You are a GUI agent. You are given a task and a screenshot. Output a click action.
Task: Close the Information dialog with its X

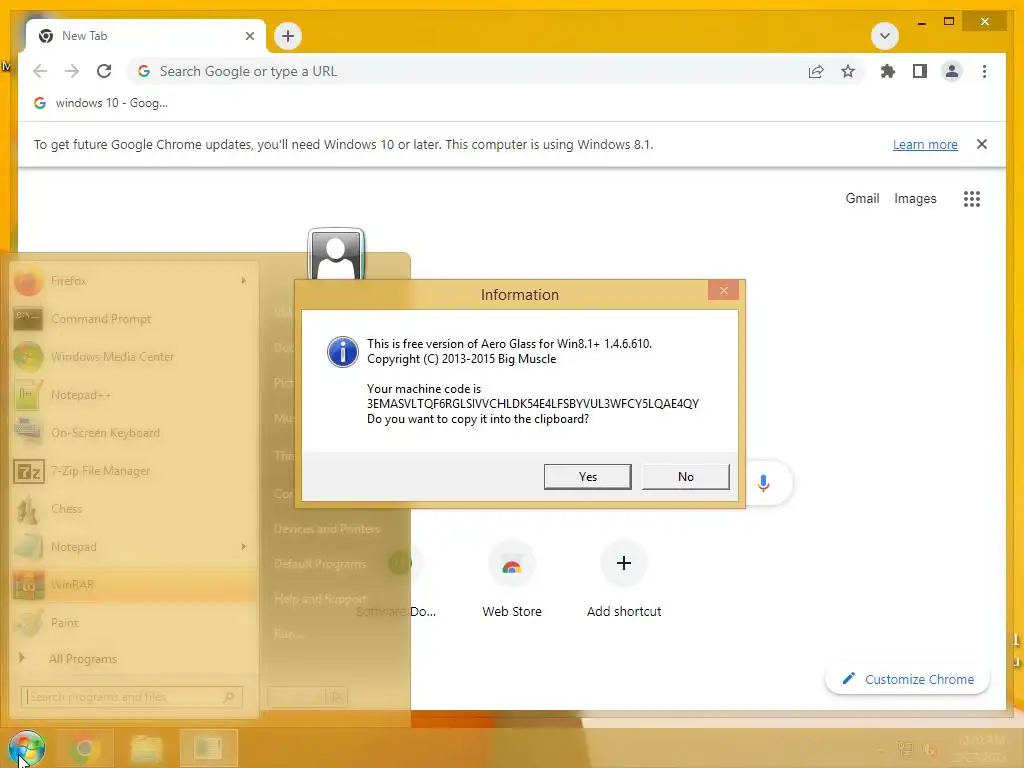pyautogui.click(x=723, y=291)
